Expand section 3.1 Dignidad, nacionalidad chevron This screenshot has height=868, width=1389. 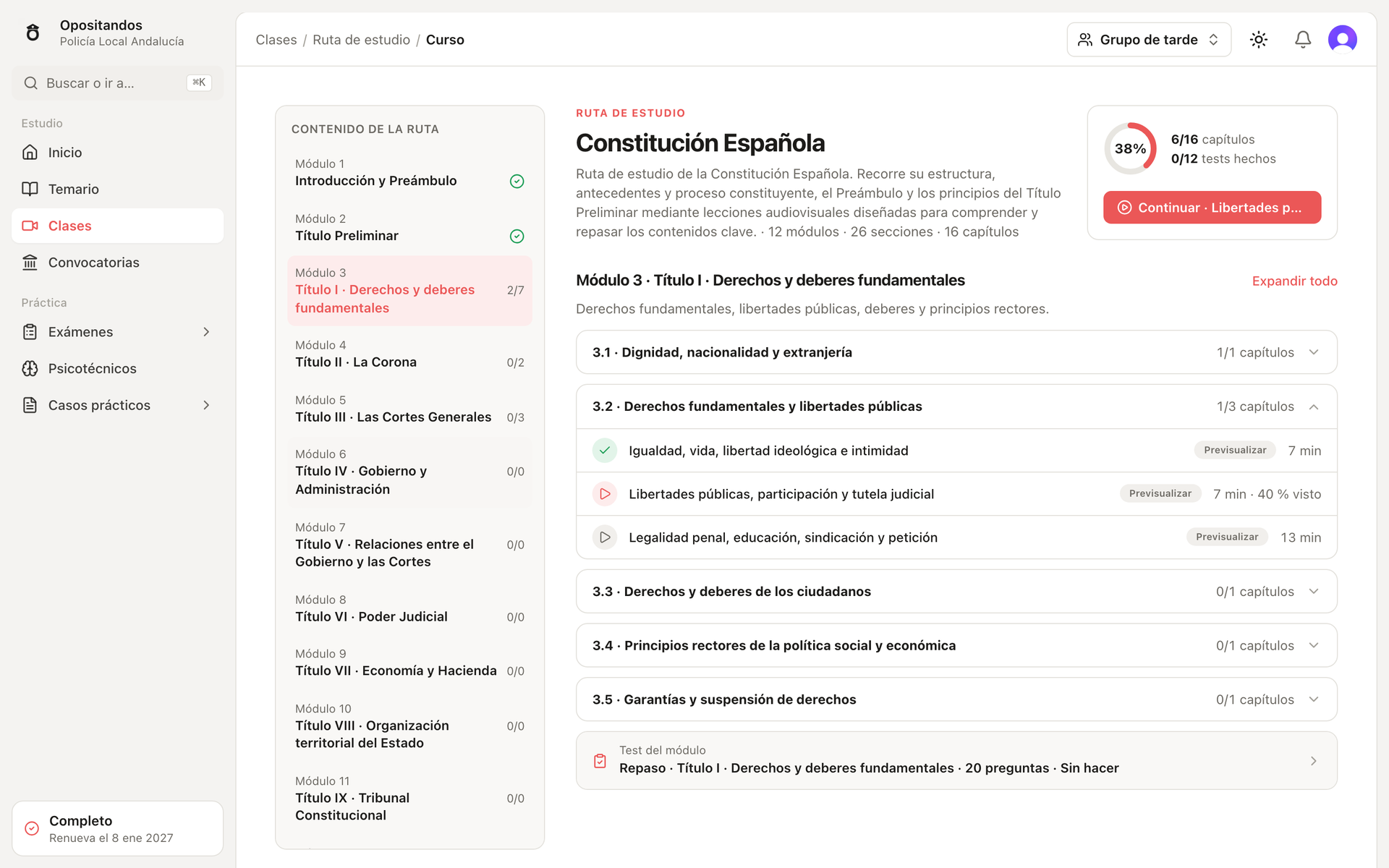(1314, 352)
